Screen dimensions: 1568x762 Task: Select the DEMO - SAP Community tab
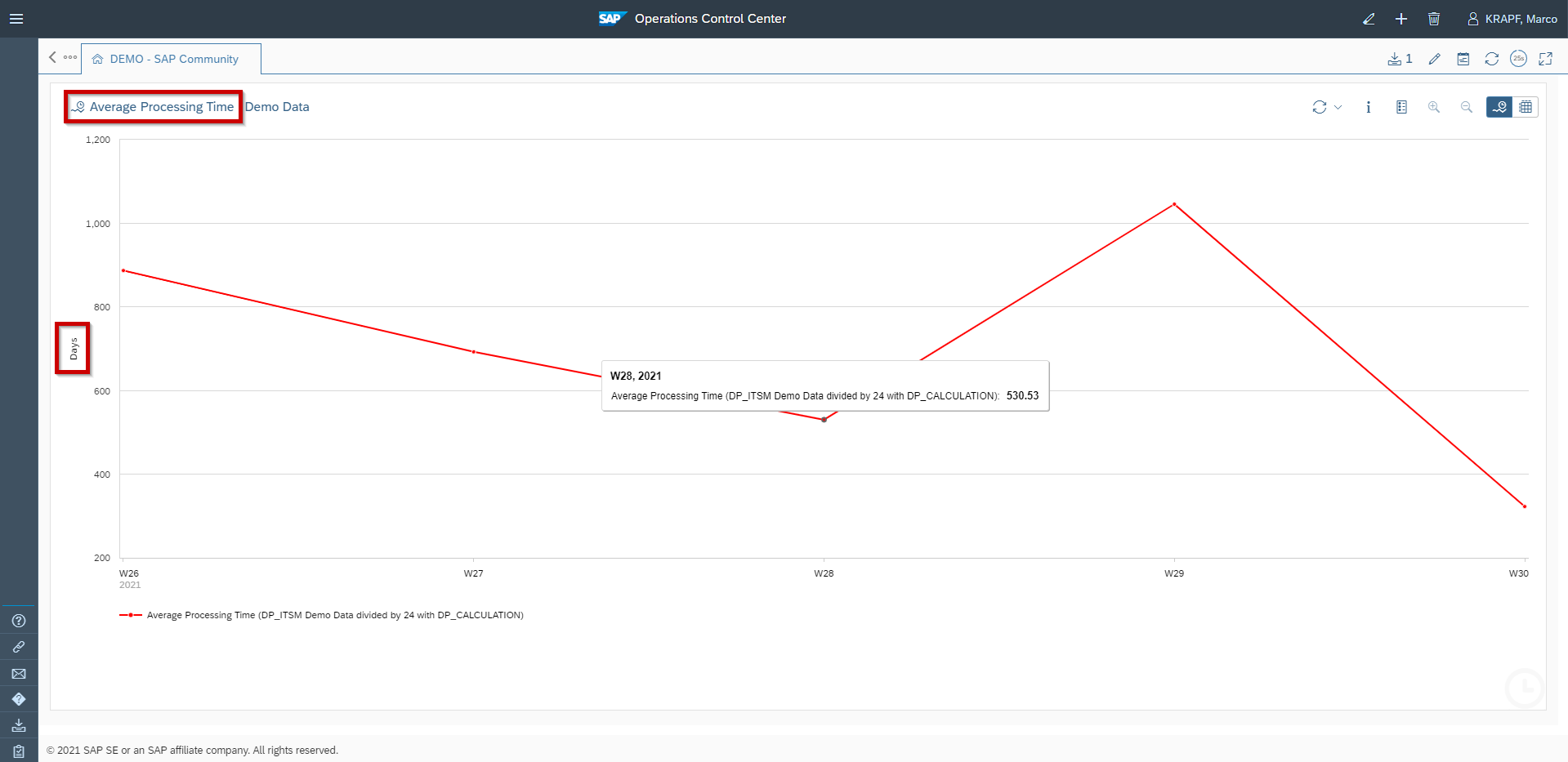click(x=173, y=59)
